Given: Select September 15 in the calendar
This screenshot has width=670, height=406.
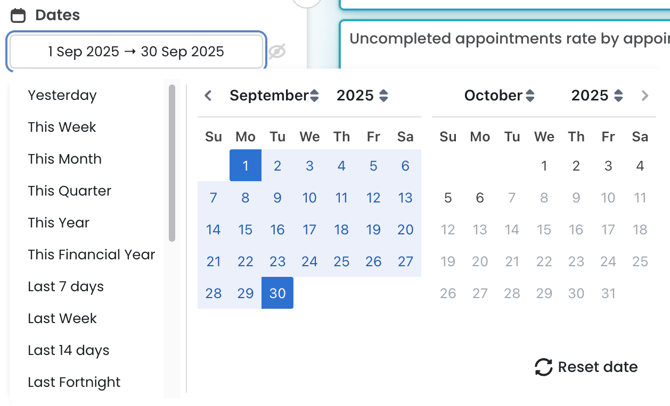Looking at the screenshot, I should (245, 229).
